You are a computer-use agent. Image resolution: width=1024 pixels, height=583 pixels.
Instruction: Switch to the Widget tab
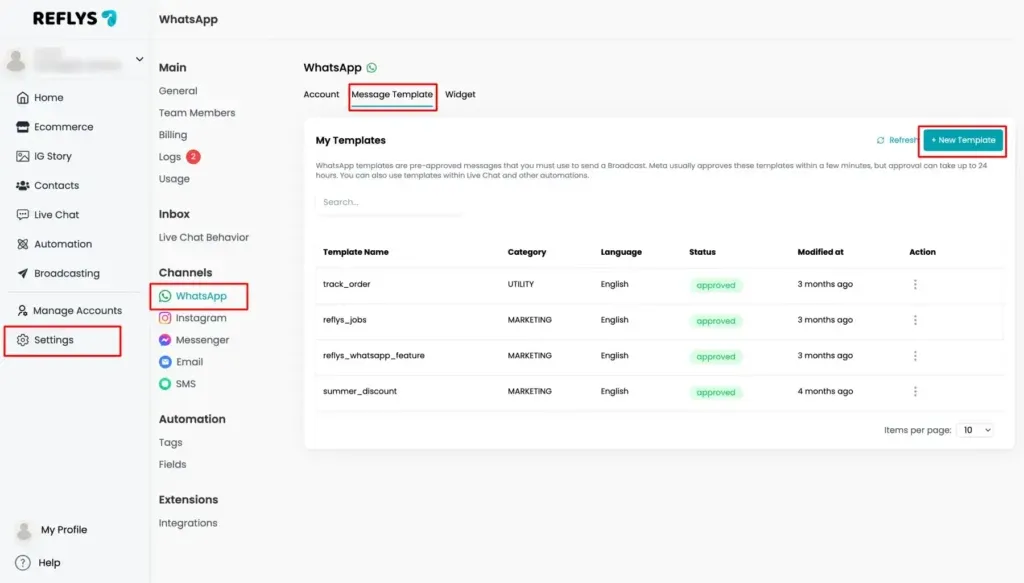[x=460, y=95]
